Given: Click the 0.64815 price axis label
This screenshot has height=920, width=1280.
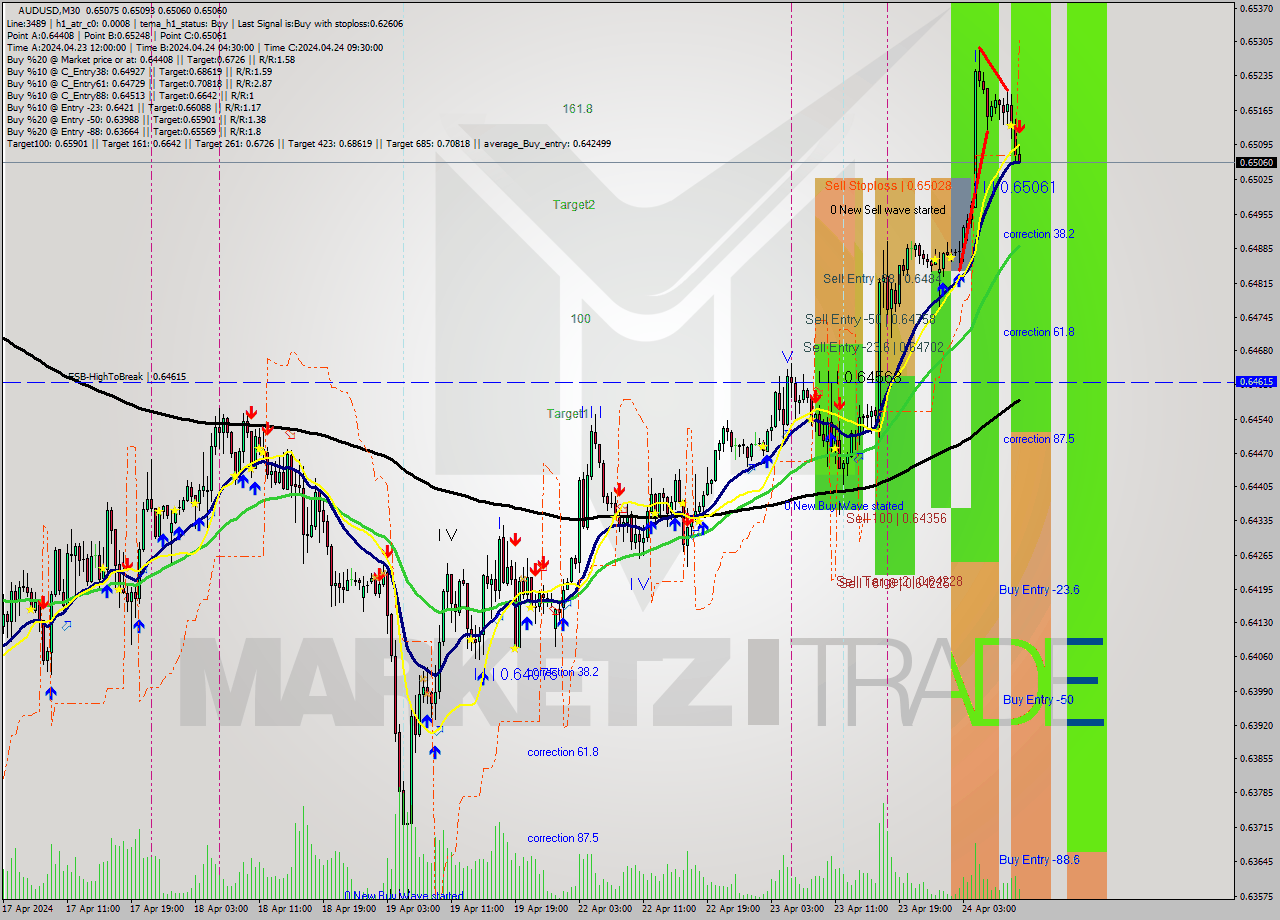Looking at the screenshot, I should point(1256,283).
